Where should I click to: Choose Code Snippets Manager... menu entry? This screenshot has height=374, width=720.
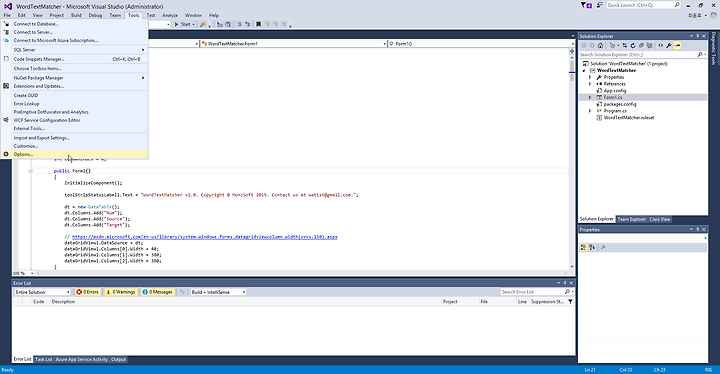coord(75,59)
